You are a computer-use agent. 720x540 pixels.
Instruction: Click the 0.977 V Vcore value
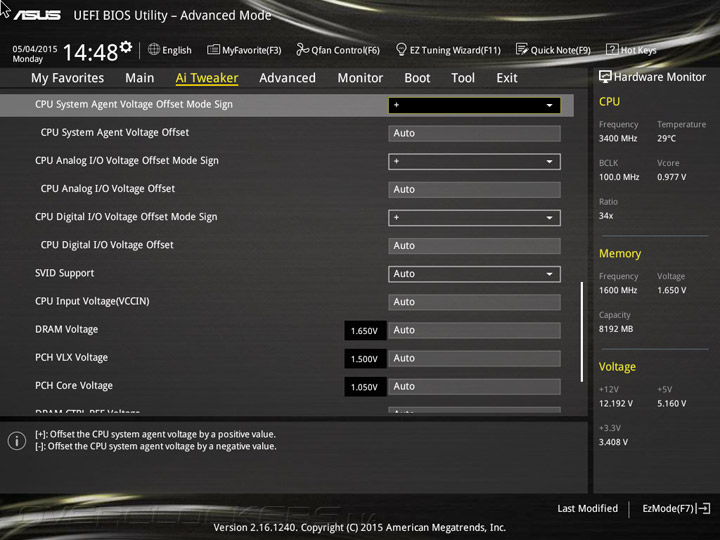tap(671, 177)
